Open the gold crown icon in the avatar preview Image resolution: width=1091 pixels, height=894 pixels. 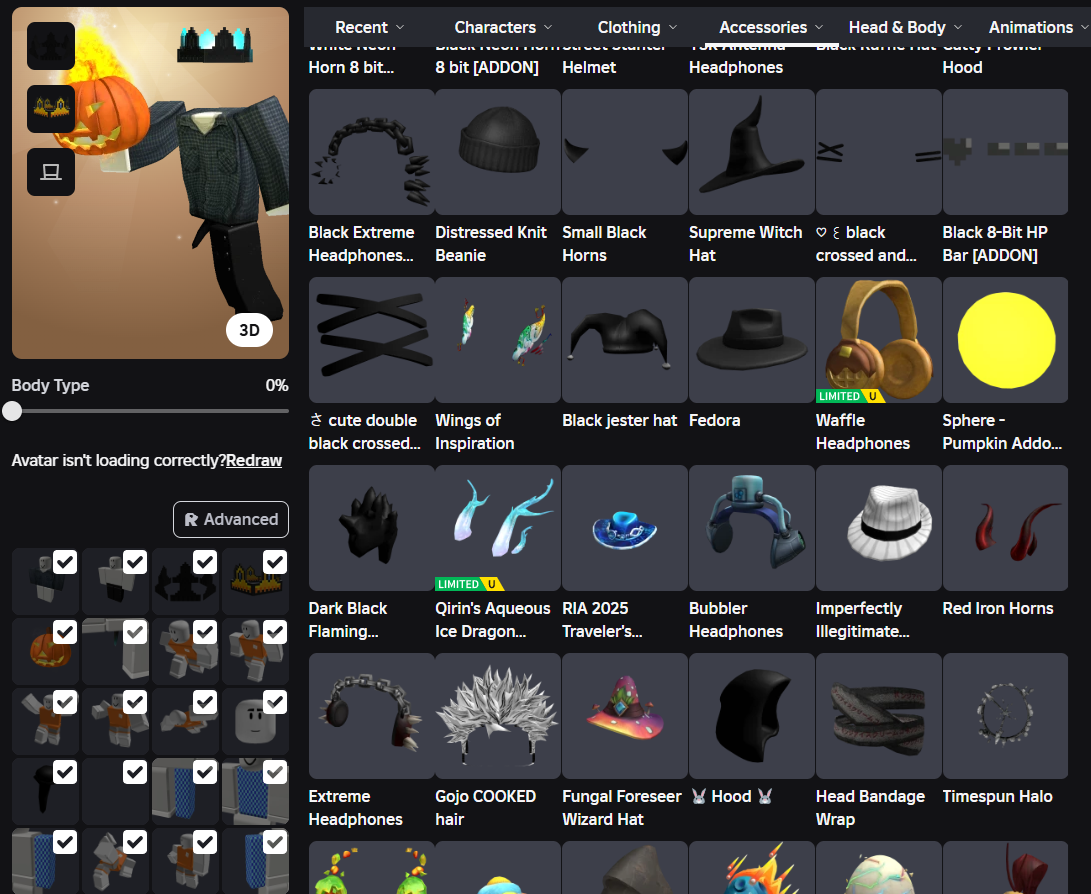click(51, 109)
